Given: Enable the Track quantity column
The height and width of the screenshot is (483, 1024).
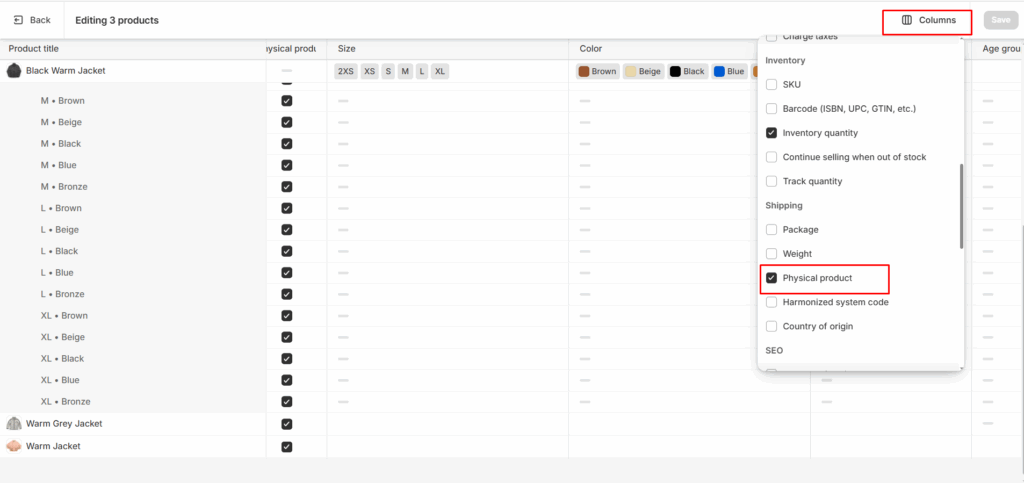Looking at the screenshot, I should pyautogui.click(x=771, y=181).
